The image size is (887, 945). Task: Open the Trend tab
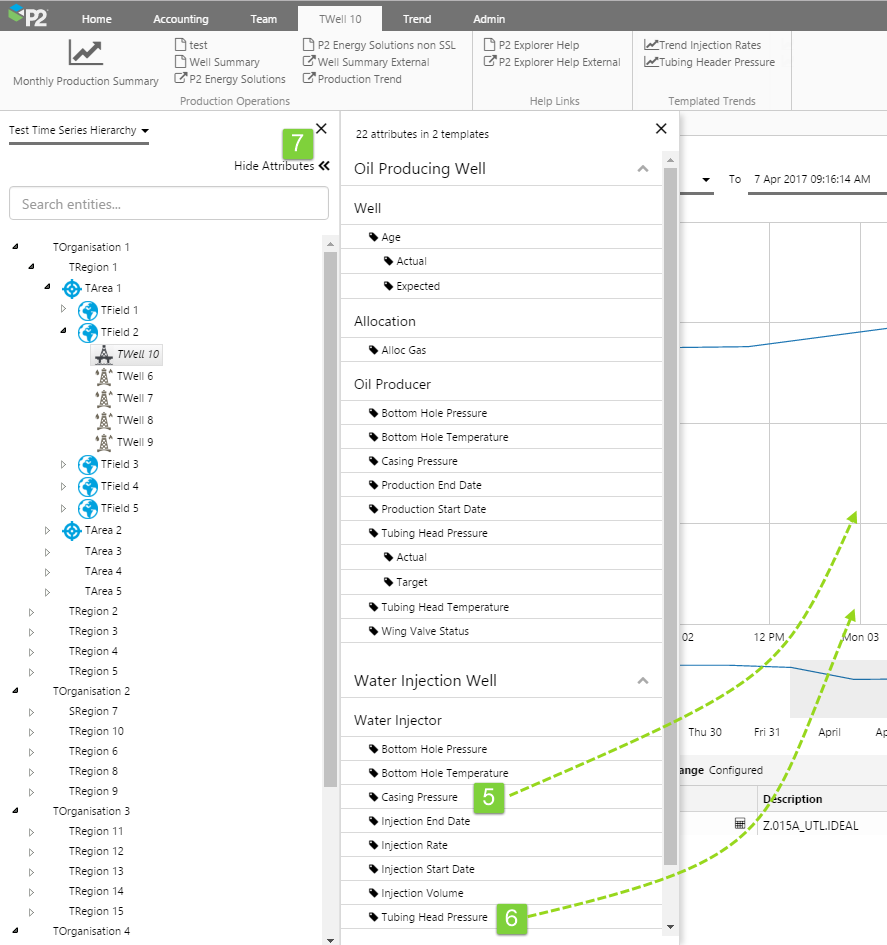(417, 19)
